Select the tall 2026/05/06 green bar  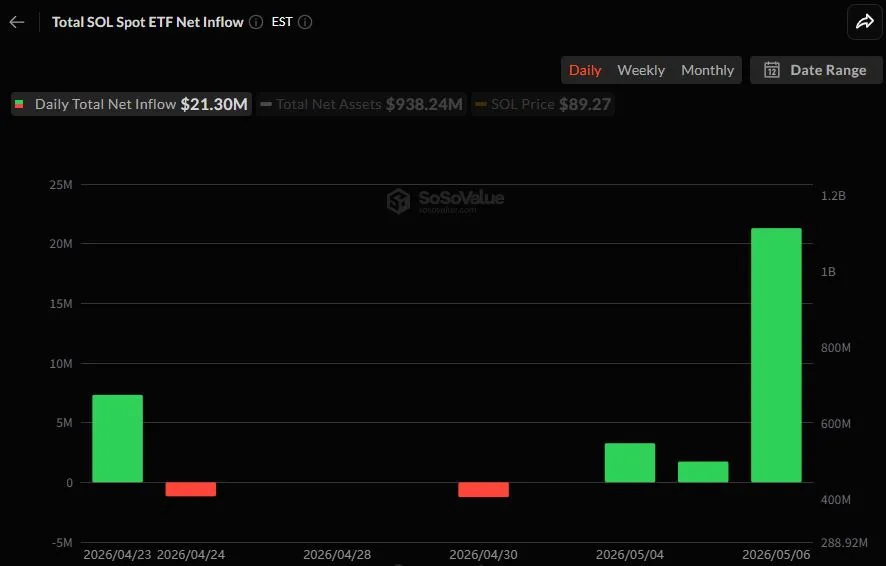[776, 355]
